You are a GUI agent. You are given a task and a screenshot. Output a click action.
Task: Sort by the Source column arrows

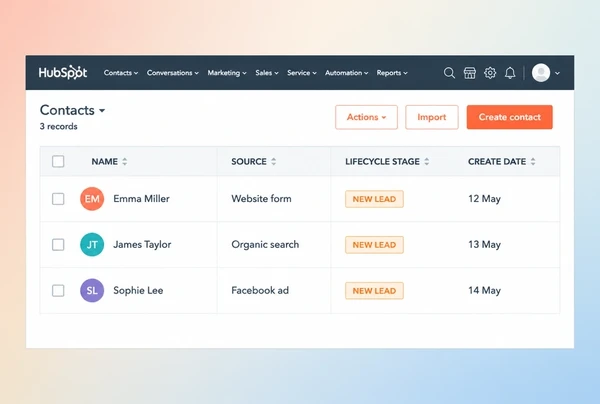tap(273, 161)
